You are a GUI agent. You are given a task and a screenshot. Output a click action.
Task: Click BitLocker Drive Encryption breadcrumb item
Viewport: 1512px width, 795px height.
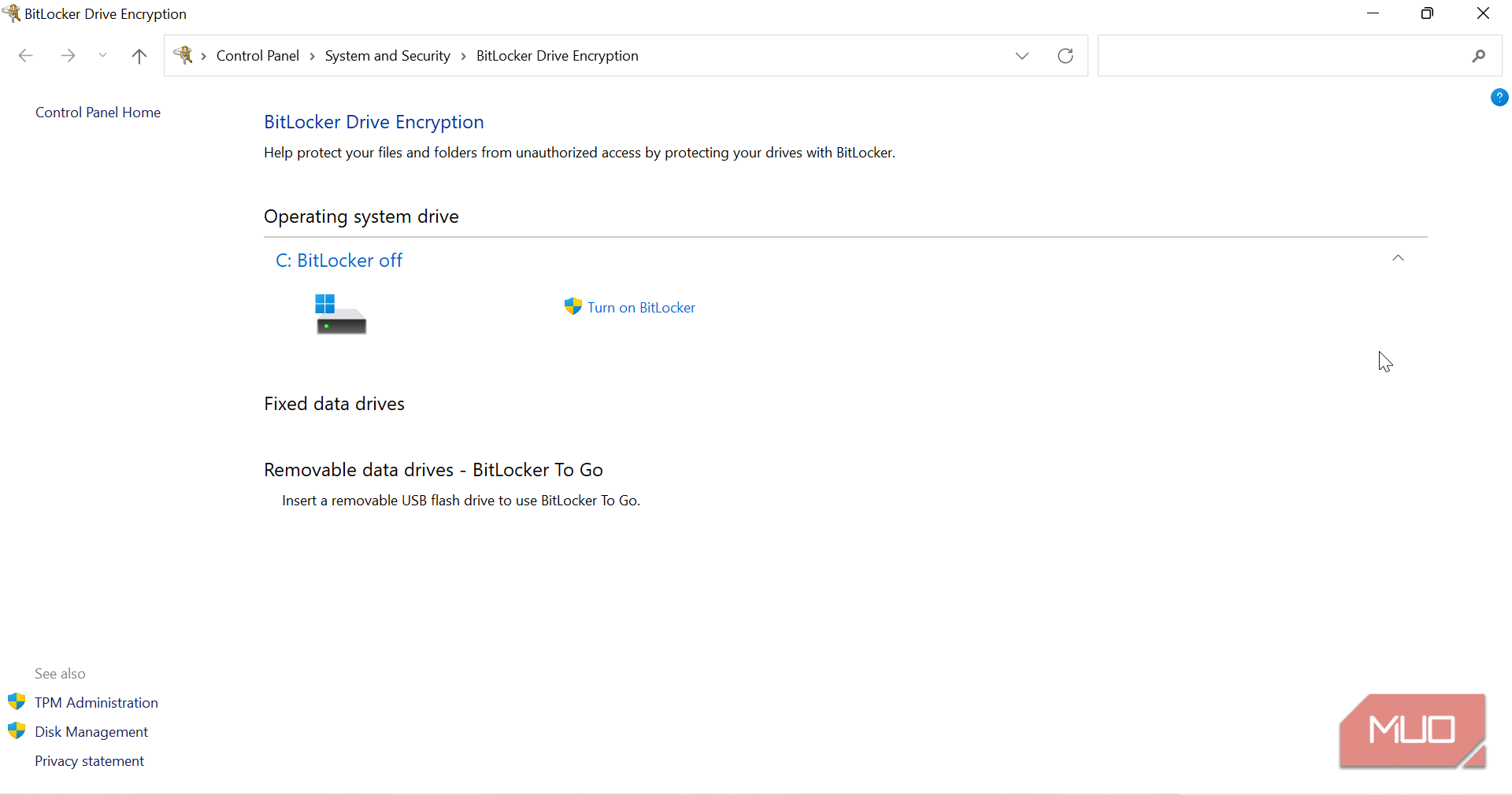pyautogui.click(x=558, y=56)
